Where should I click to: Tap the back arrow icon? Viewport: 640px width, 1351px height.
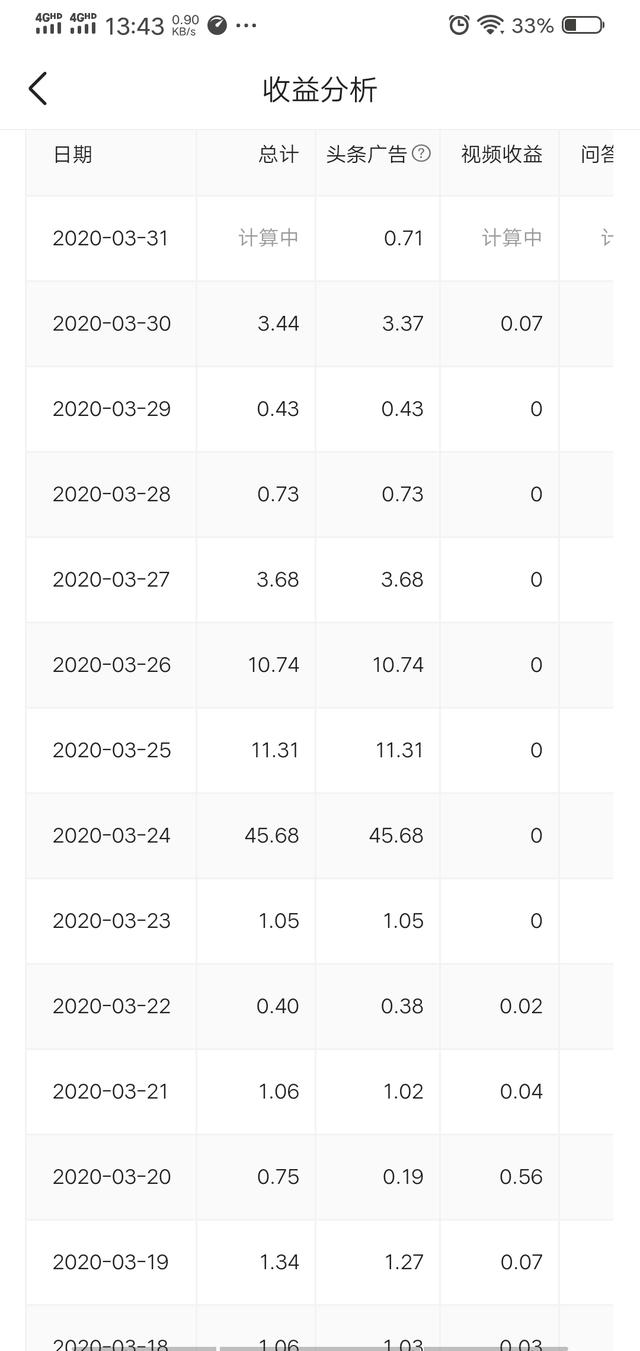coord(38,89)
